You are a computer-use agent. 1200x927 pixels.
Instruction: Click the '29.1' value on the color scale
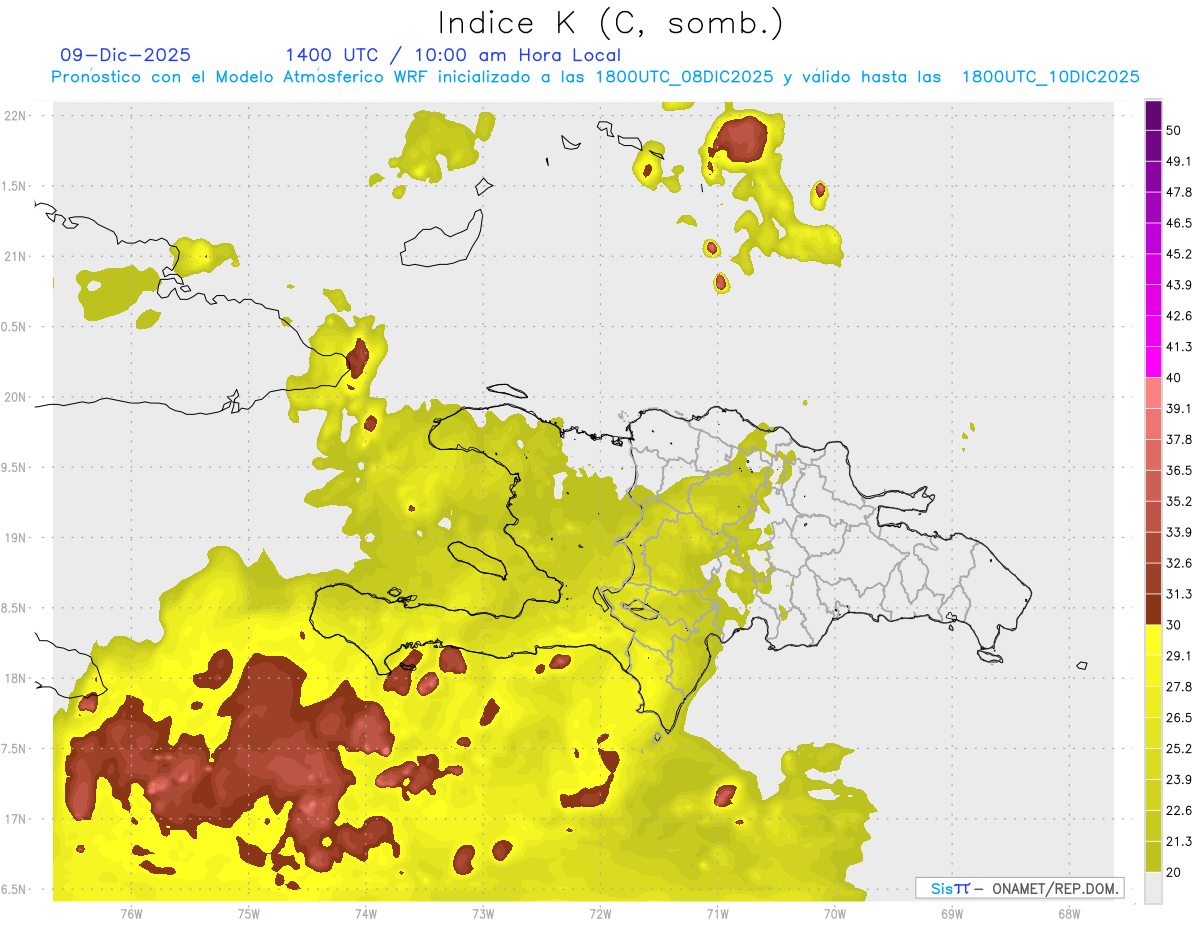tap(1179, 656)
